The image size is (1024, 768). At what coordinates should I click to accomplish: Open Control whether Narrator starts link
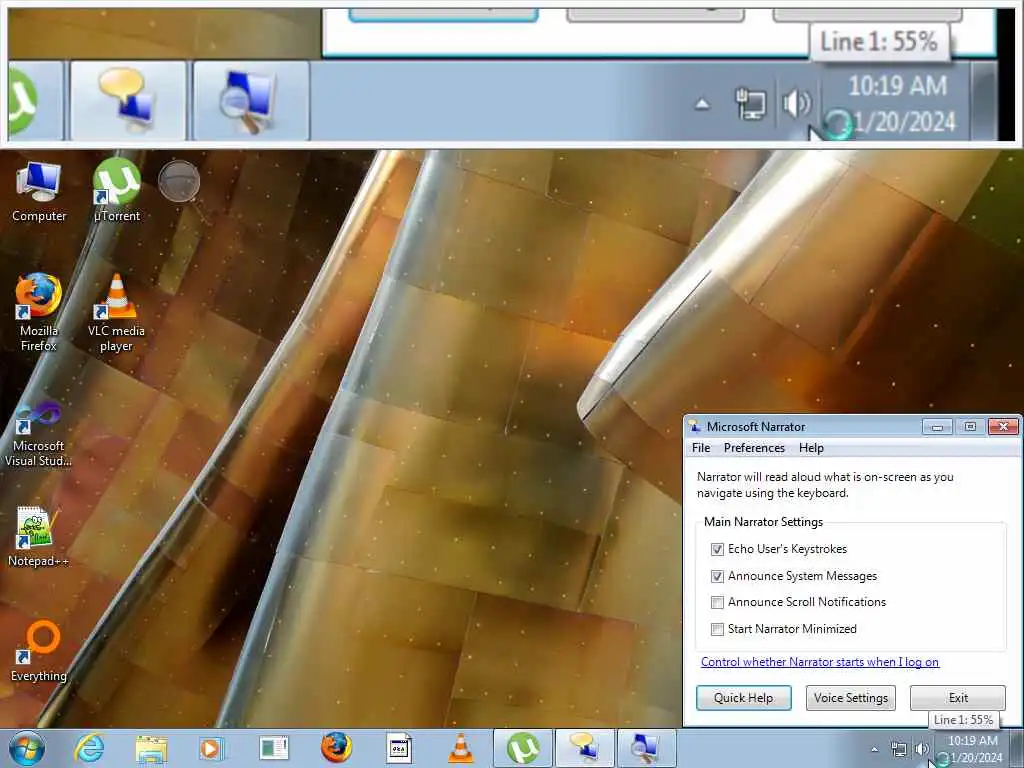pos(820,662)
